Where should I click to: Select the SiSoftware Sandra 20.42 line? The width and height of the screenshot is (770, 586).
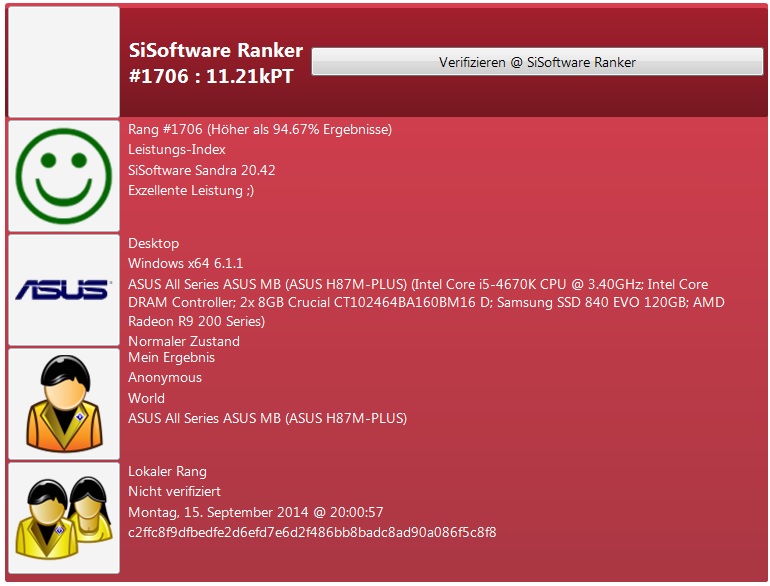point(202,170)
